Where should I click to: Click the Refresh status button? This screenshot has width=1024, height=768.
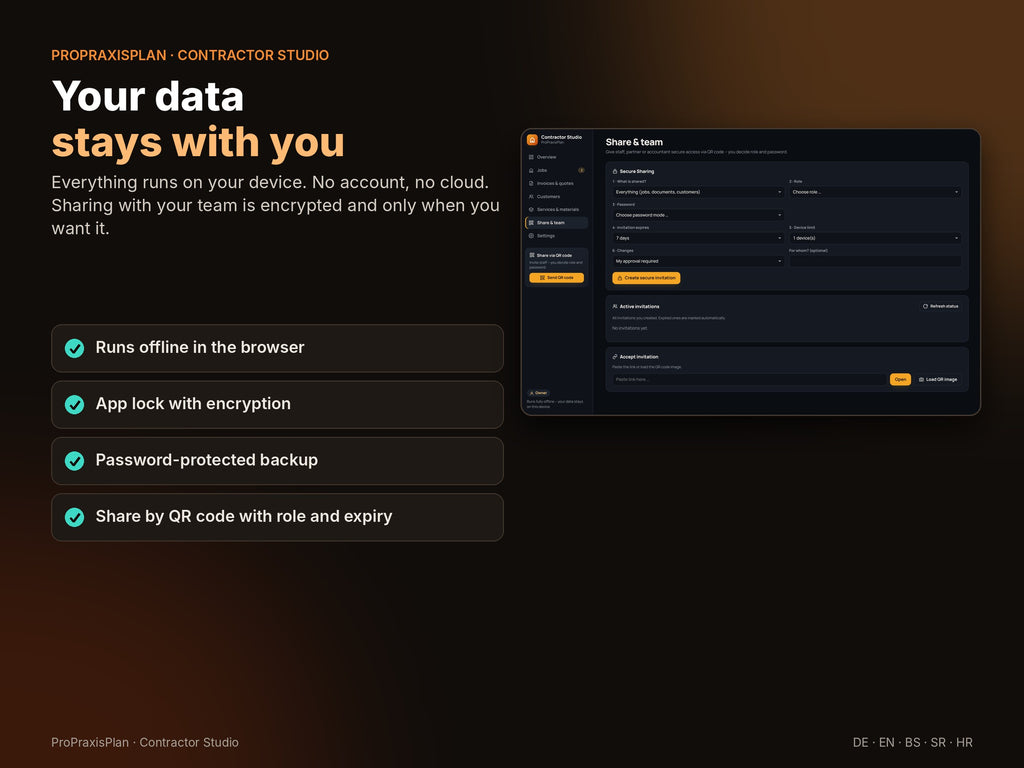click(x=940, y=306)
